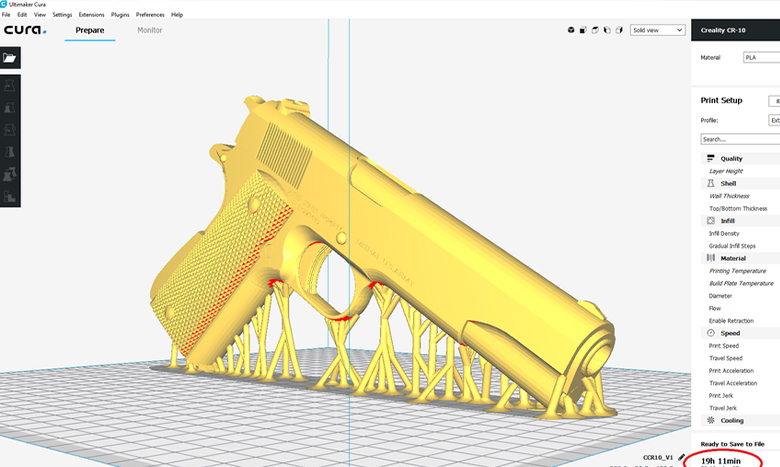Image resolution: width=780 pixels, height=467 pixels.
Task: Open the Solid view dropdown
Action: pyautogui.click(x=658, y=30)
